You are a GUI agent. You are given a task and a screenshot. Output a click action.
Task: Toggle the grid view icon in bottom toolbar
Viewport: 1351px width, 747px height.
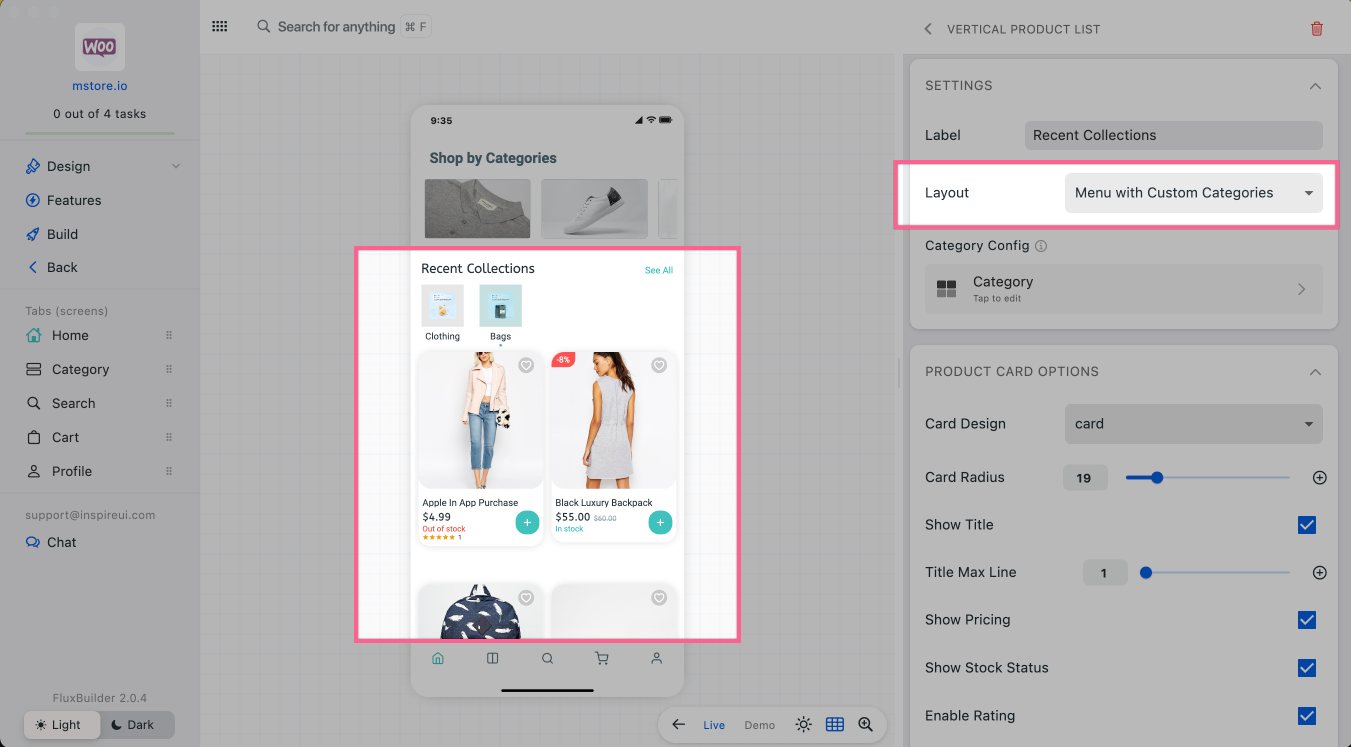click(835, 725)
